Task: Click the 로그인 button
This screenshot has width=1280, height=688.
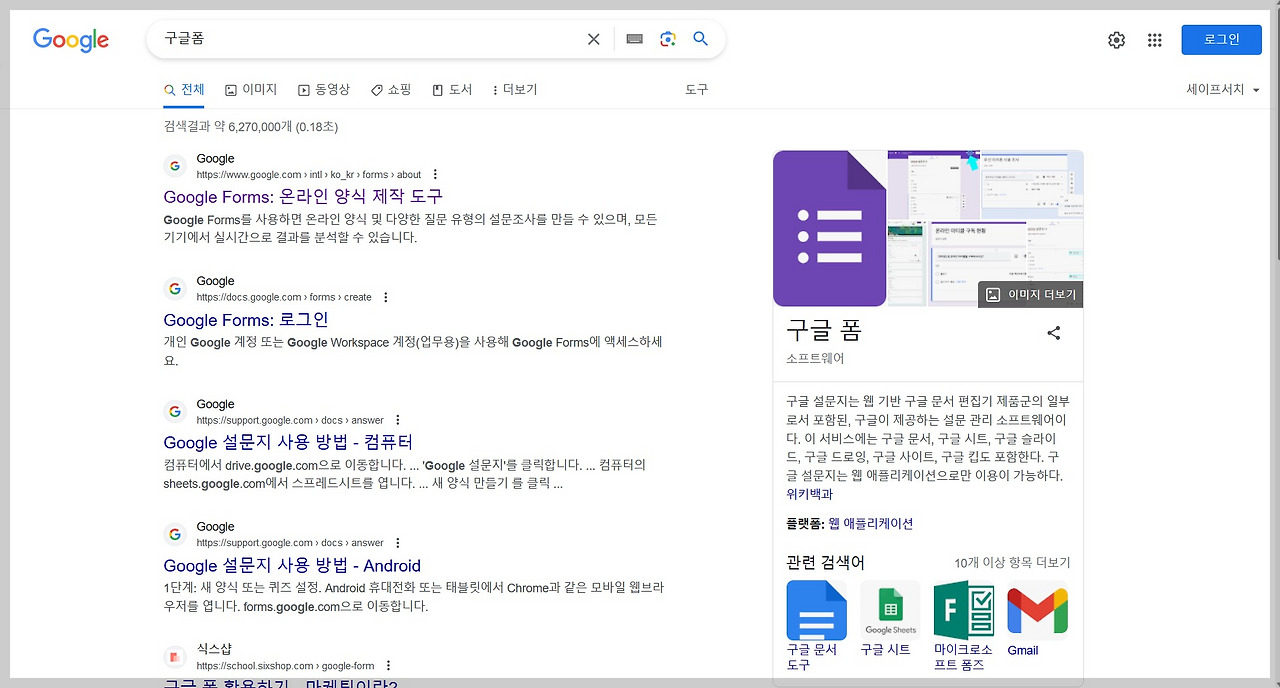Action: pyautogui.click(x=1221, y=39)
